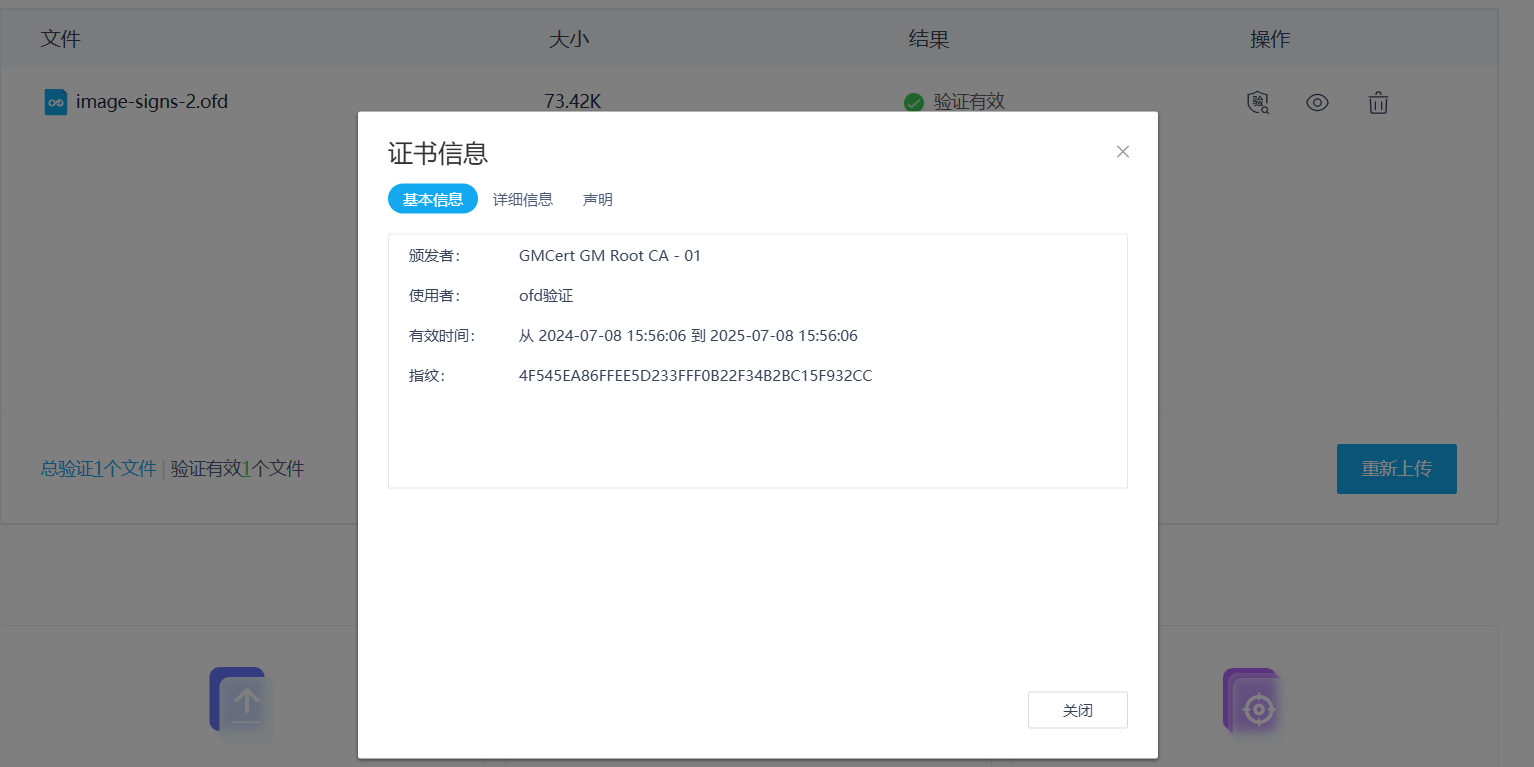The image size is (1534, 767).
Task: Open signature verification details shield icon
Action: (x=1257, y=102)
